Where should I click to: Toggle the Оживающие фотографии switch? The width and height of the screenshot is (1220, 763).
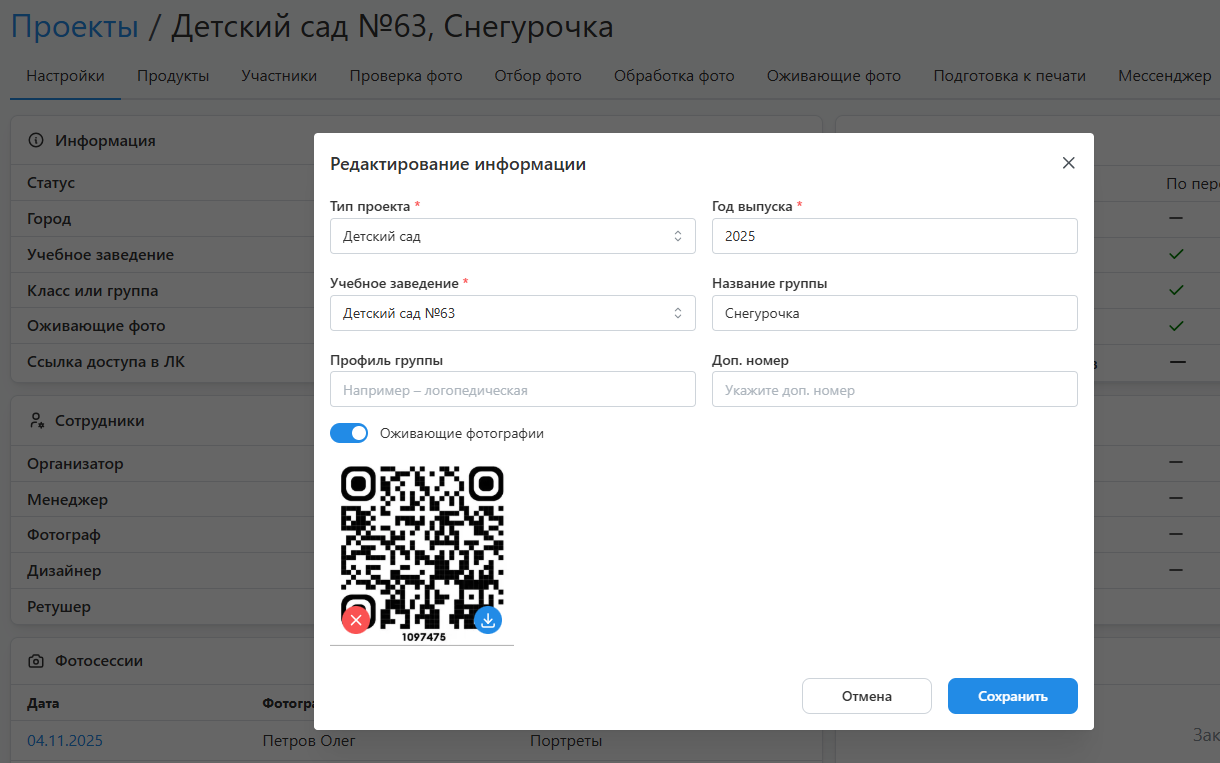(349, 433)
